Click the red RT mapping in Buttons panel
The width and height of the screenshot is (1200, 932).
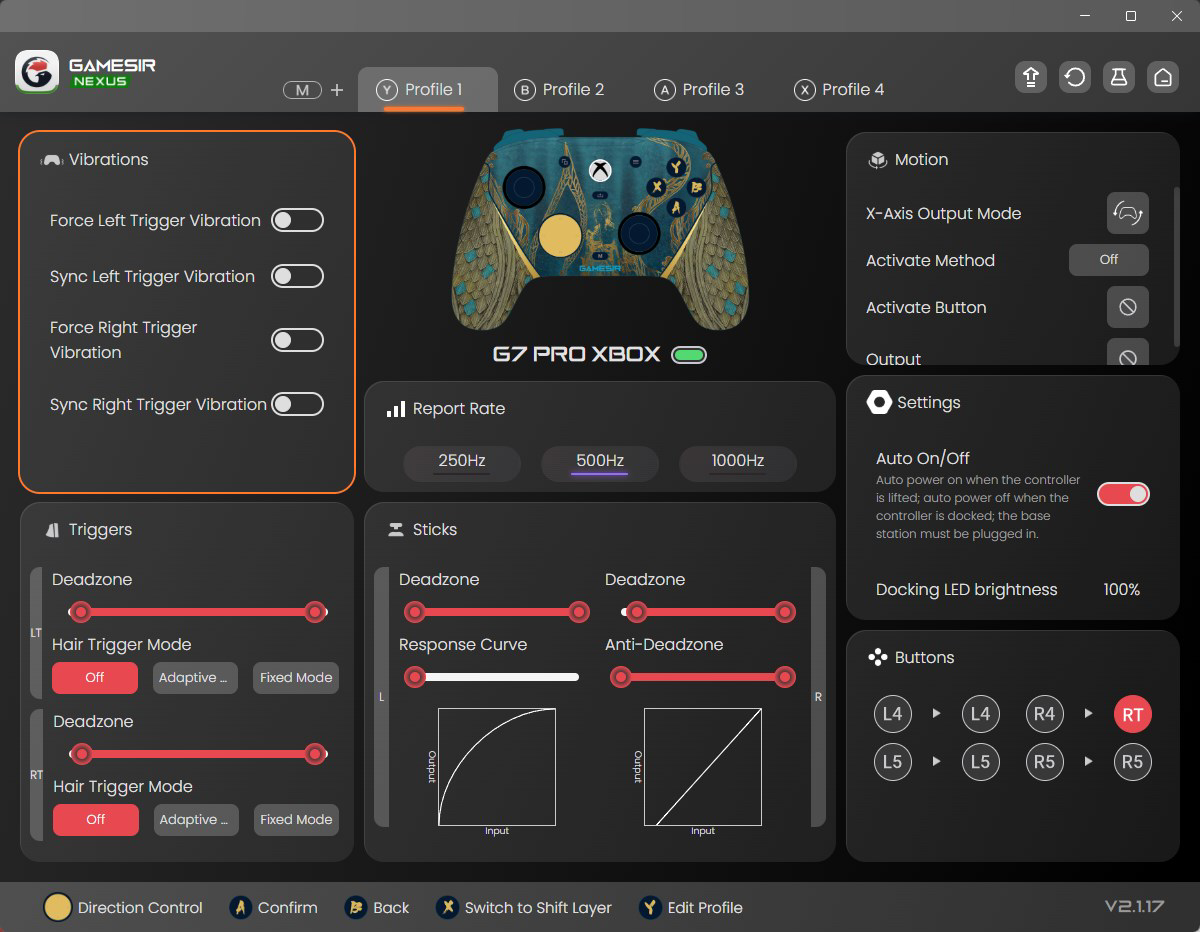pos(1133,714)
